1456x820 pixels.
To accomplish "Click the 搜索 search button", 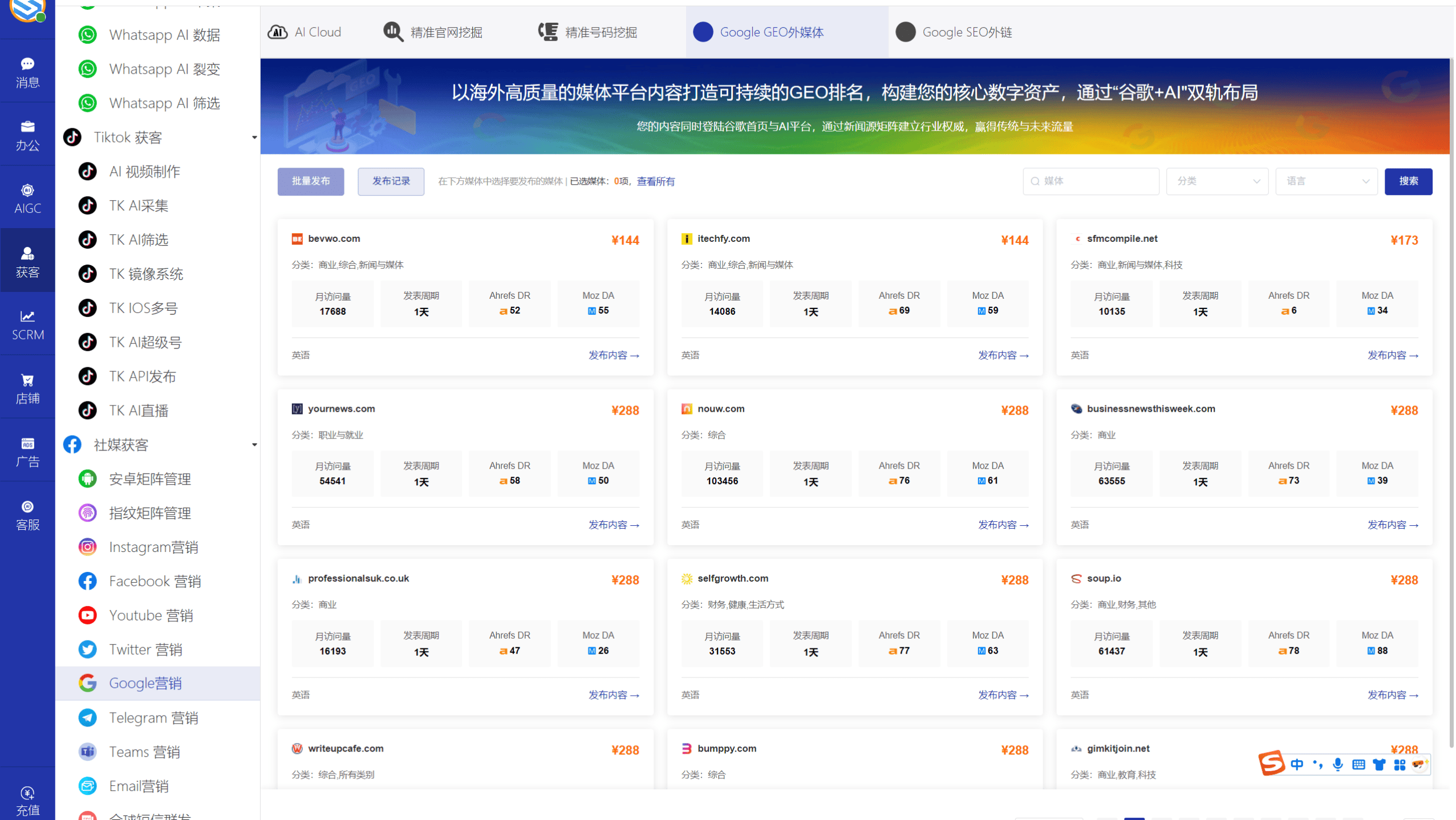I will [x=1409, y=181].
